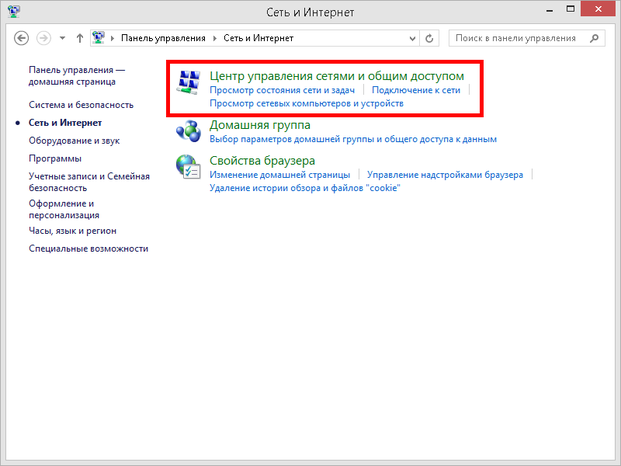Expand the address bar history dropdown
This screenshot has width=621, height=466.
click(x=411, y=38)
